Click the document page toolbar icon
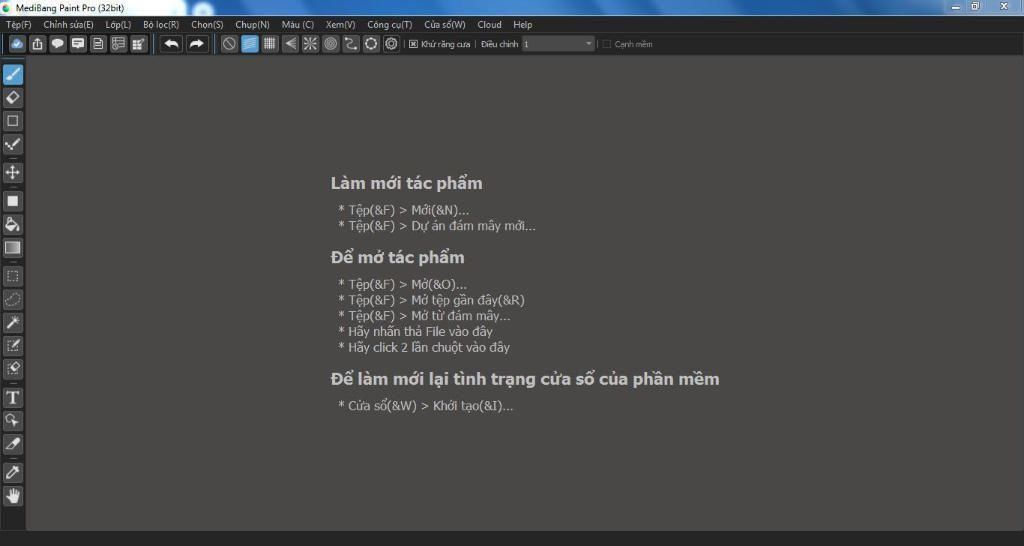This screenshot has height=546, width=1024. [99, 44]
